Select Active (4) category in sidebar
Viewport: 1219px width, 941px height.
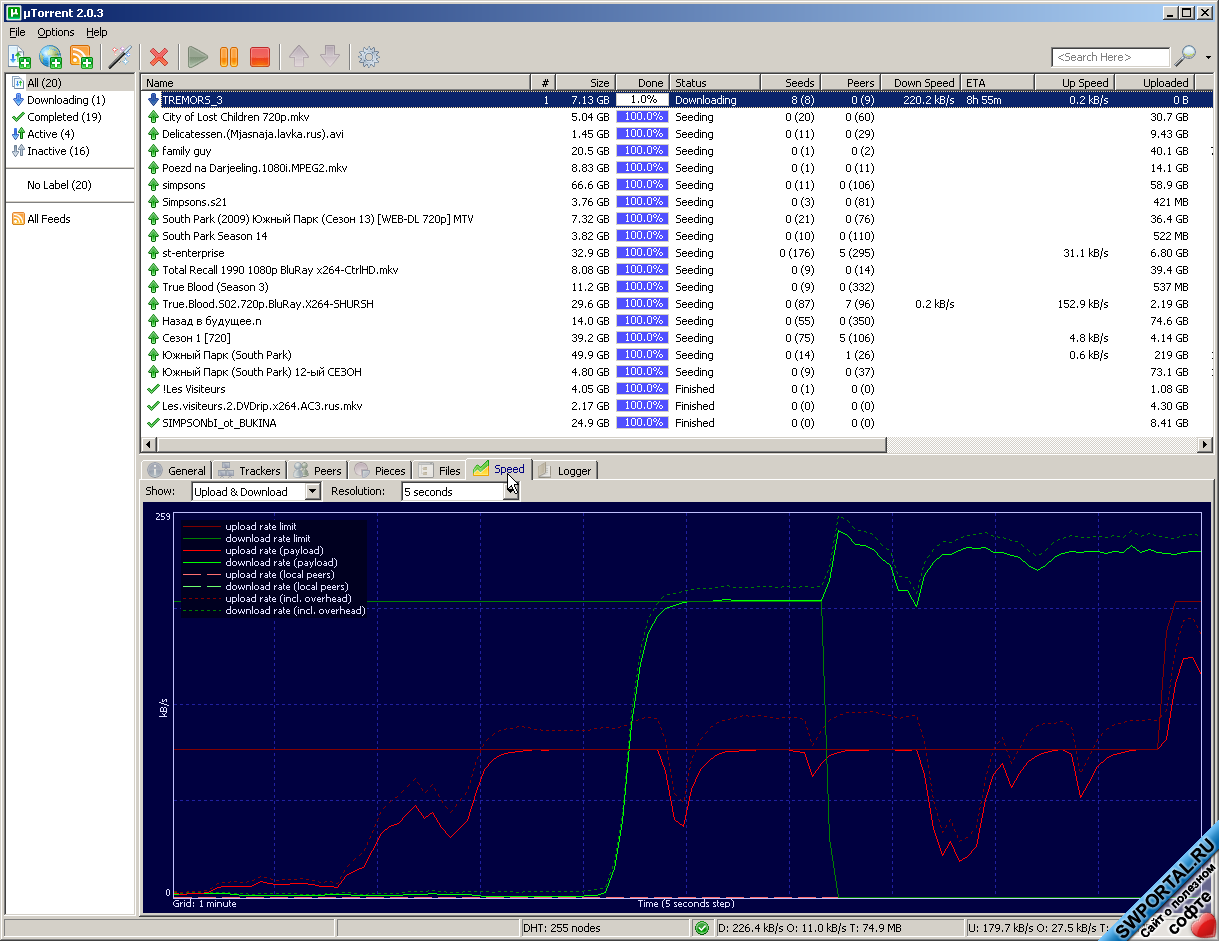[x=70, y=134]
